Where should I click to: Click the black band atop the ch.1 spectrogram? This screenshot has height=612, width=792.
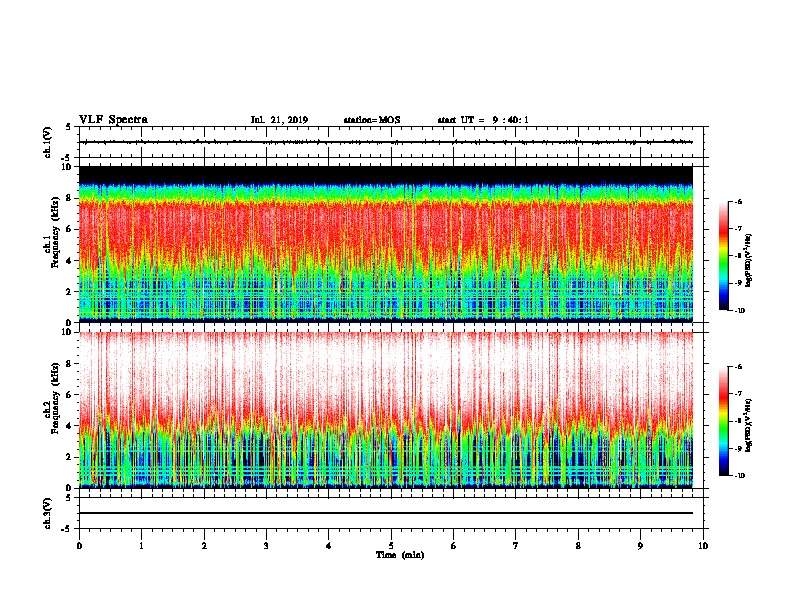386,174
